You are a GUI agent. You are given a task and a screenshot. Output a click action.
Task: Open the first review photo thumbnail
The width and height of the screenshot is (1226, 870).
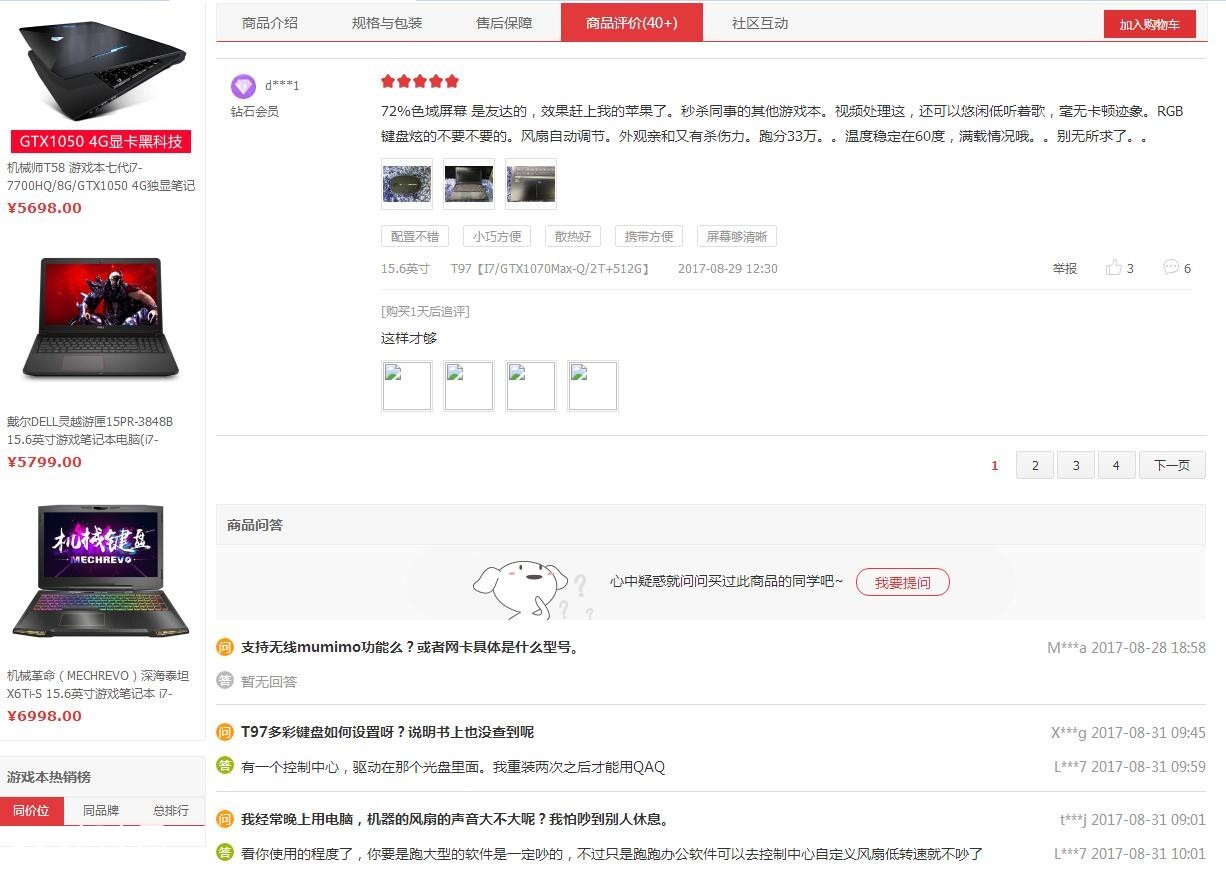click(x=407, y=184)
